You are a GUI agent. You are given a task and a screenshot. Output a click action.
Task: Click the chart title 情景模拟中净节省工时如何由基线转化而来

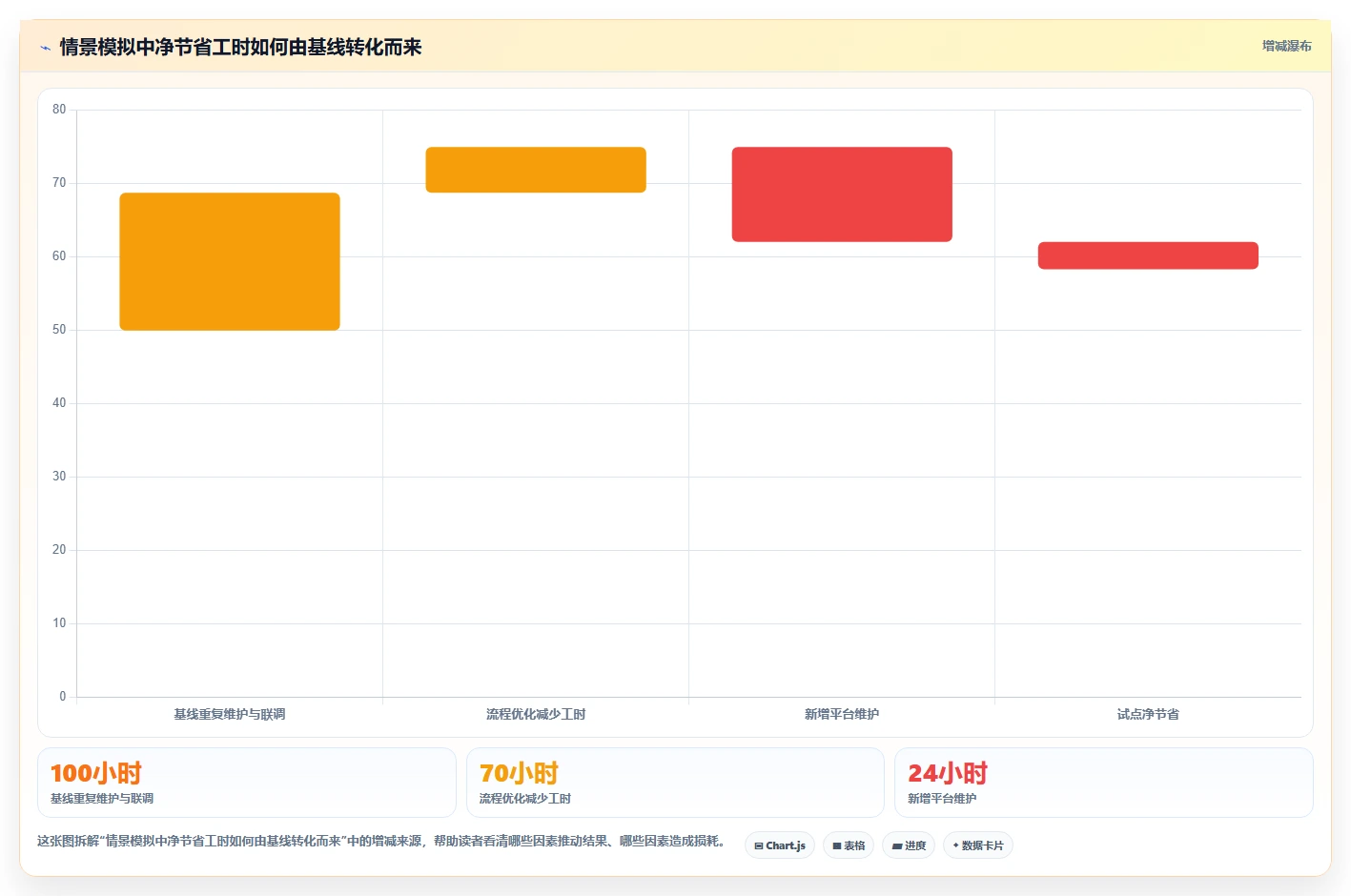point(240,47)
